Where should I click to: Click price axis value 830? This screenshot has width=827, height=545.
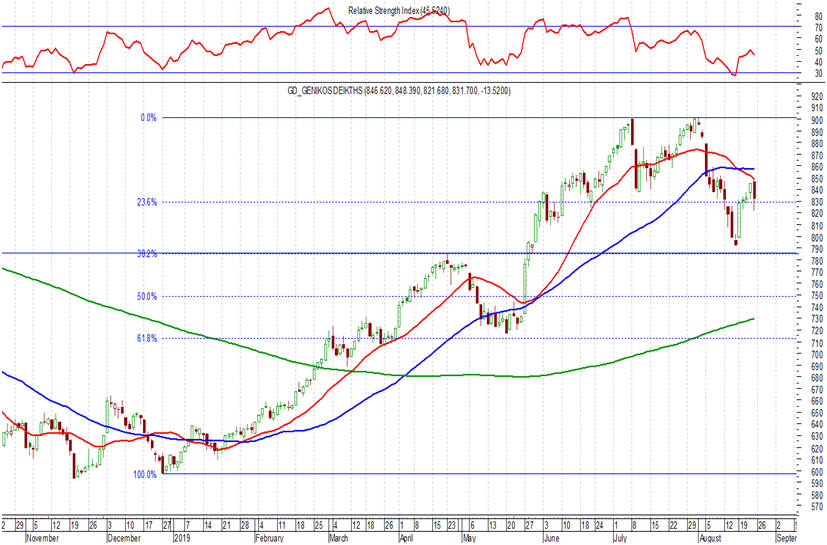pos(818,202)
